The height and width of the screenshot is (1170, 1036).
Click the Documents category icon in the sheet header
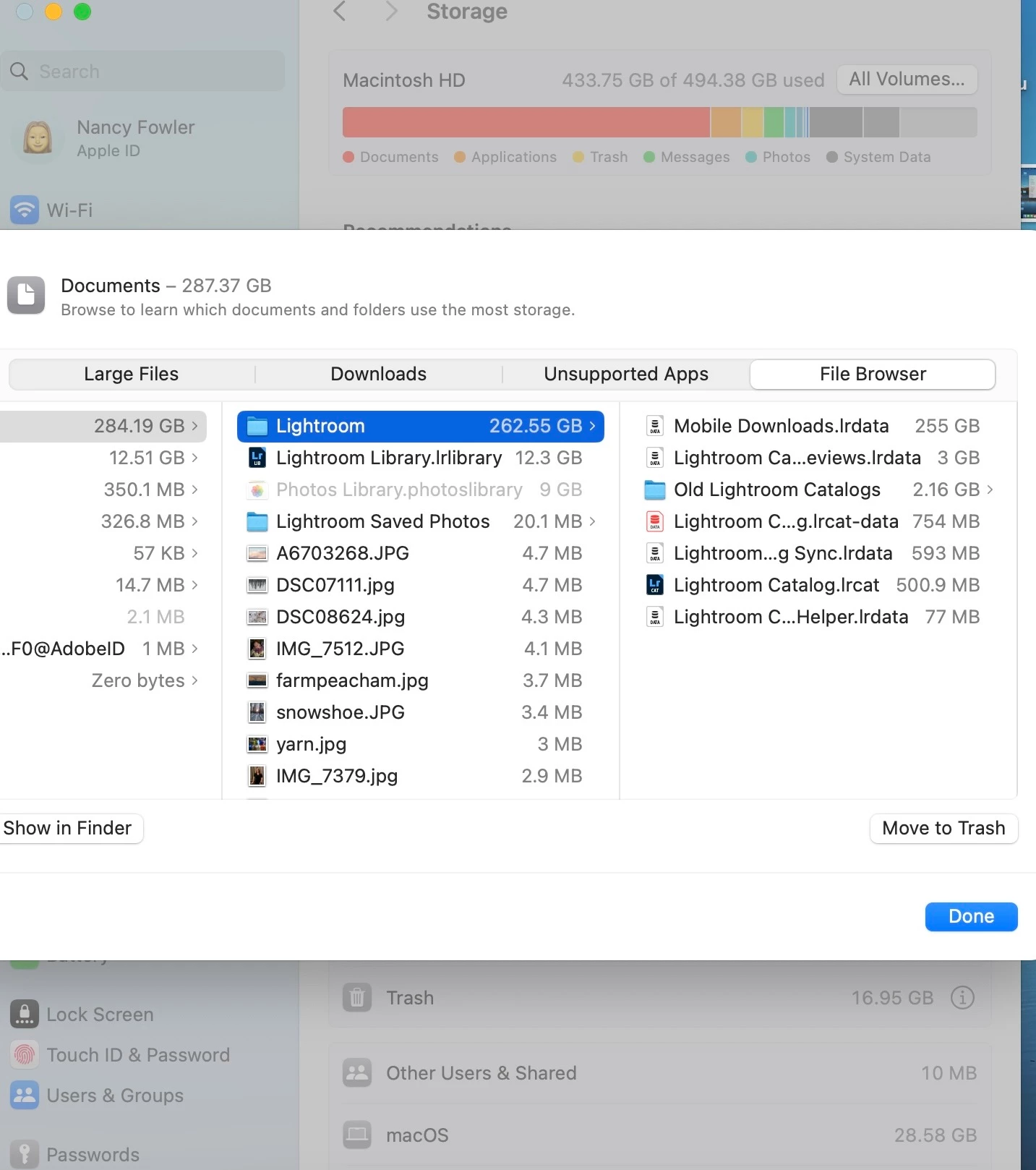tap(26, 295)
